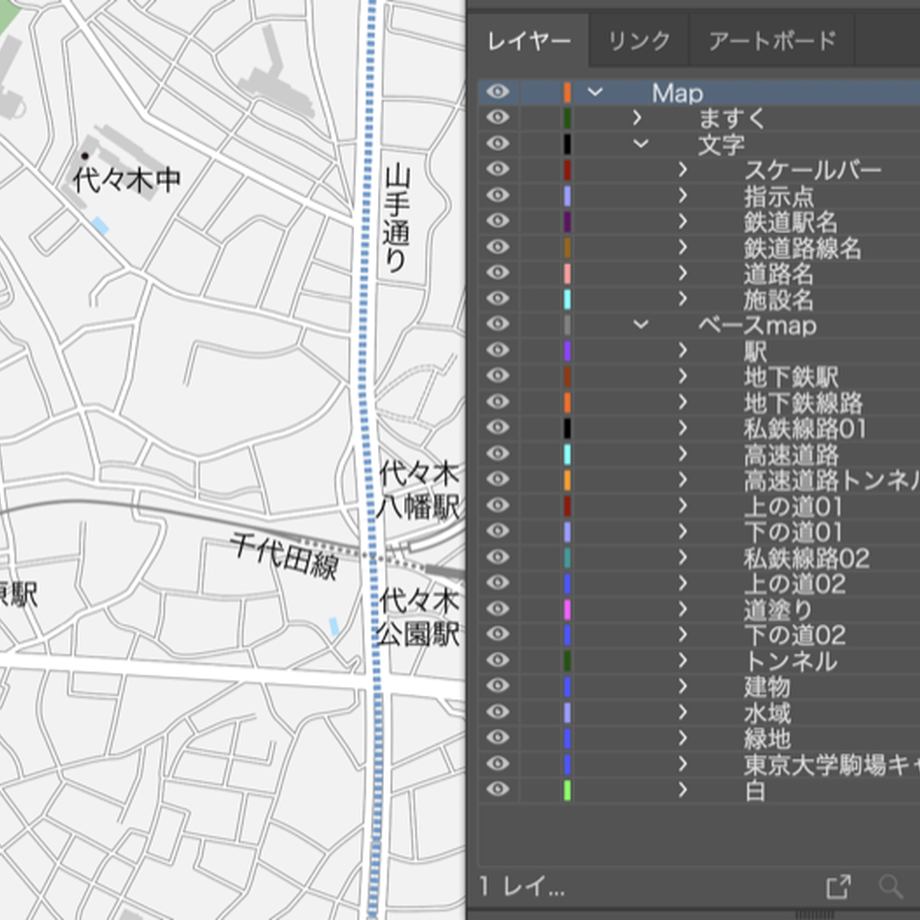Expand the 指示点 sublayer
Image resolution: width=920 pixels, height=920 pixels.
(x=682, y=195)
